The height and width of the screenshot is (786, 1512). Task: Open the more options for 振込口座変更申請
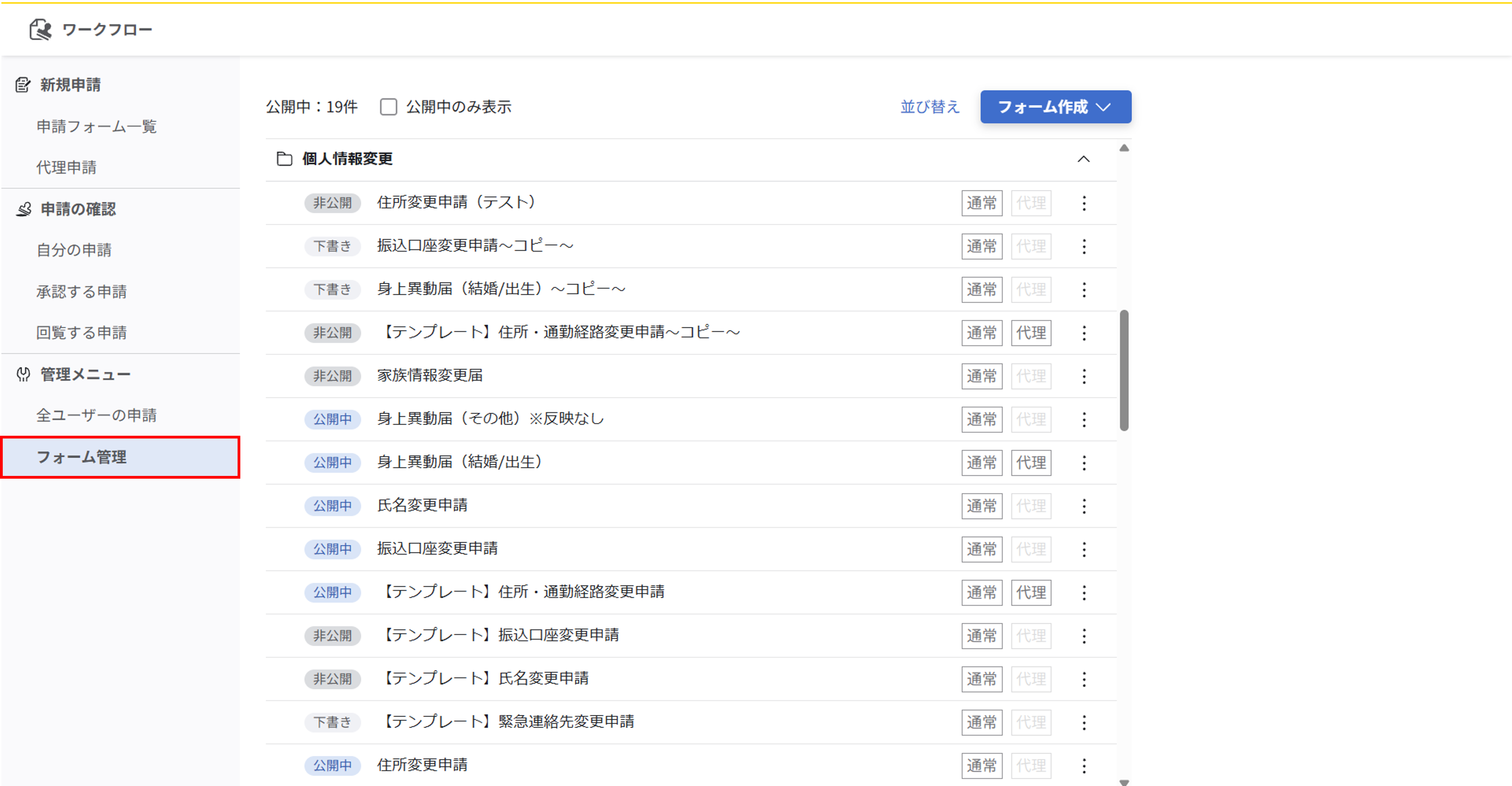tap(1084, 549)
